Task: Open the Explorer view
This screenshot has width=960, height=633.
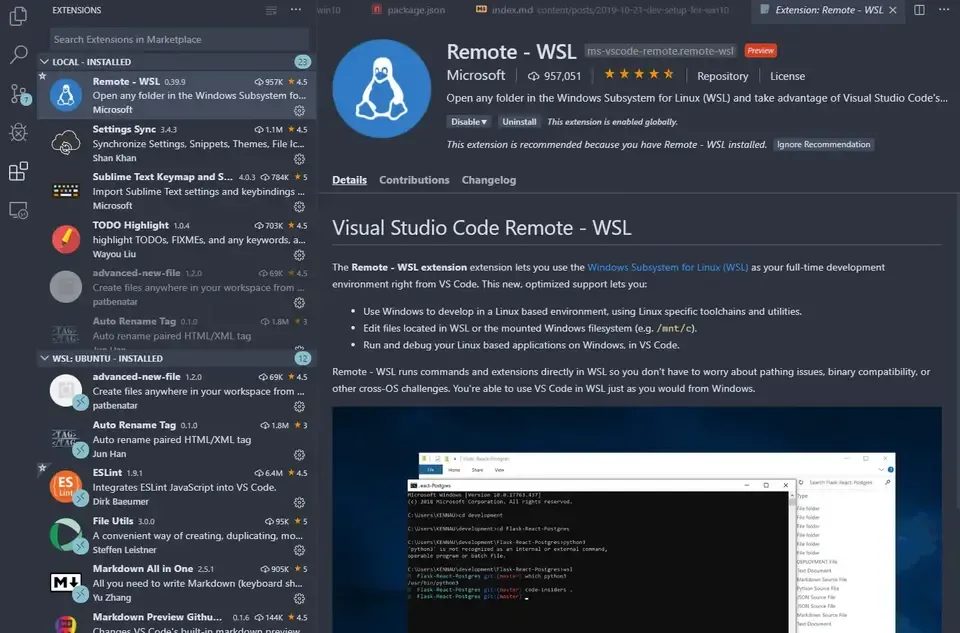Action: tap(18, 15)
